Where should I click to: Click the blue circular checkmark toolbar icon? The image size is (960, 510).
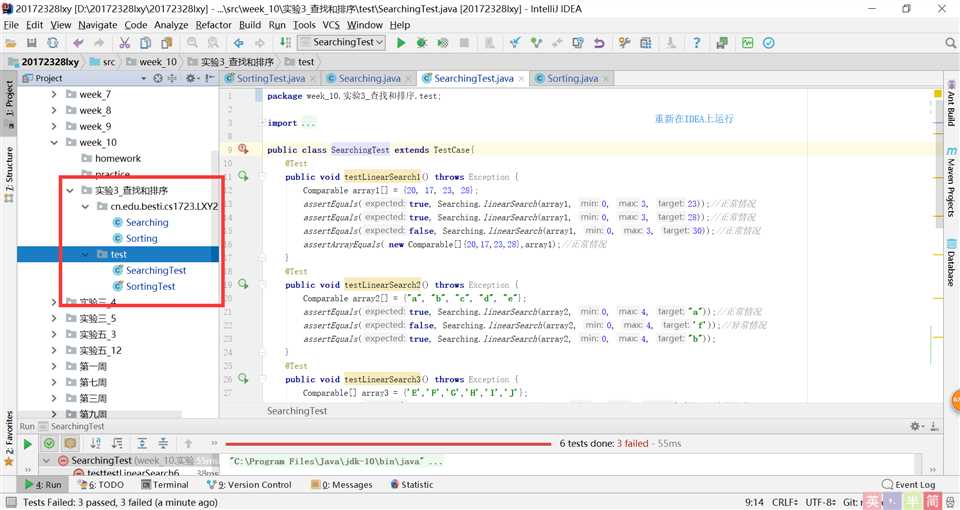coord(768,43)
